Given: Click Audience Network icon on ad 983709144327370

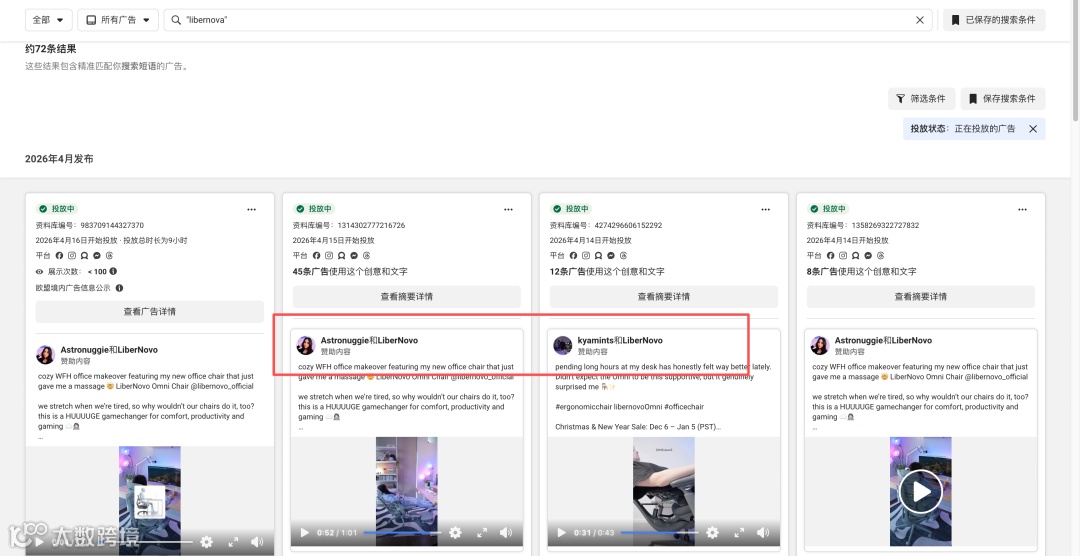Looking at the screenshot, I should [x=84, y=256].
